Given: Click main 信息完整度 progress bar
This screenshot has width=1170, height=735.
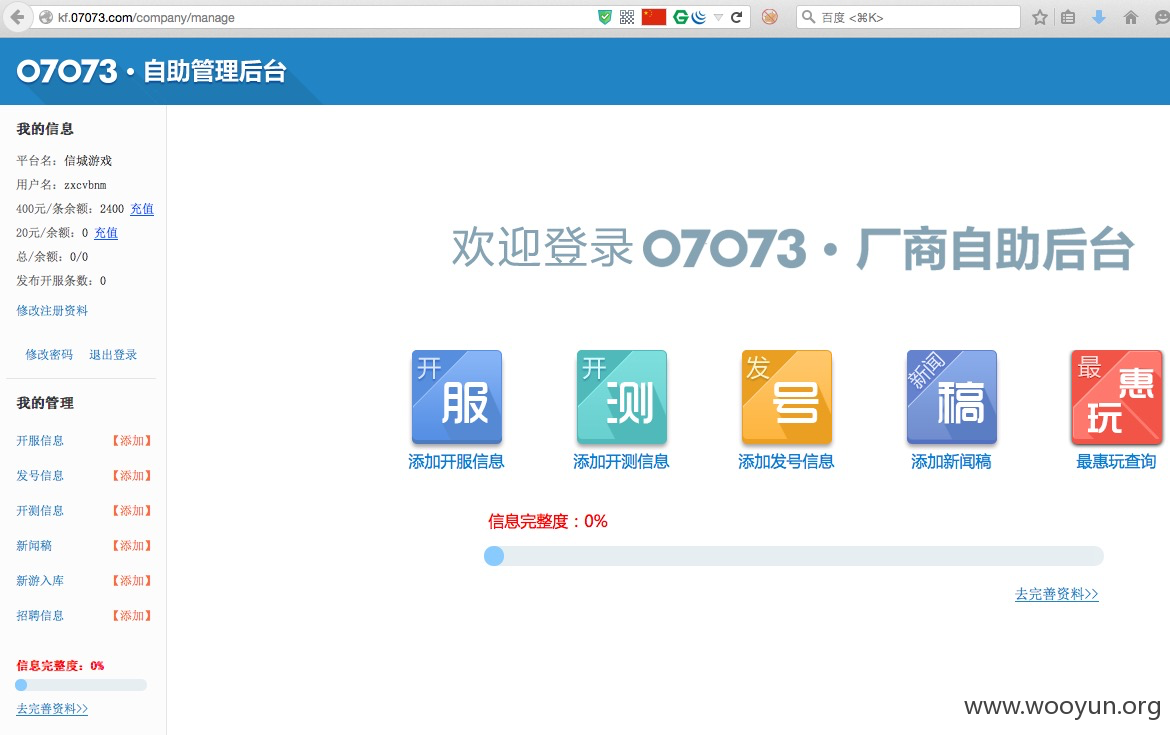Looking at the screenshot, I should click(x=794, y=556).
